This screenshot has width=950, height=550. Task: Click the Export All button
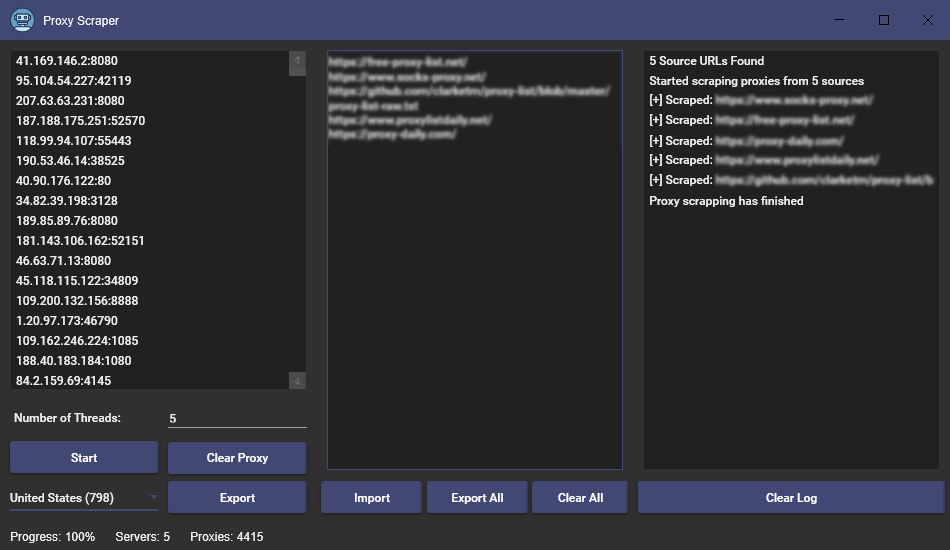477,498
